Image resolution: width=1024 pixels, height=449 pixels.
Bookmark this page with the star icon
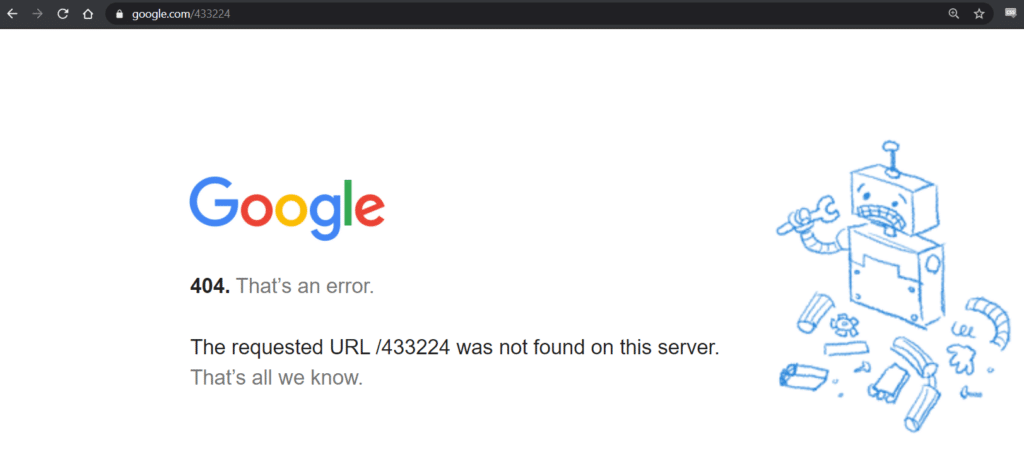tap(979, 14)
